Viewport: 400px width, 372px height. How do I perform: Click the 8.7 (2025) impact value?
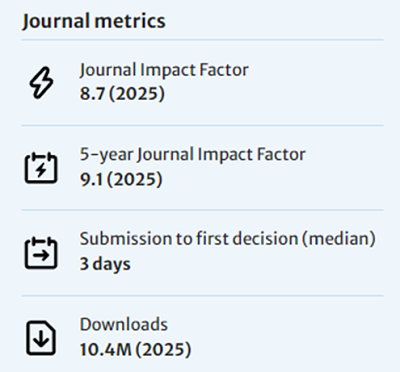click(x=122, y=93)
